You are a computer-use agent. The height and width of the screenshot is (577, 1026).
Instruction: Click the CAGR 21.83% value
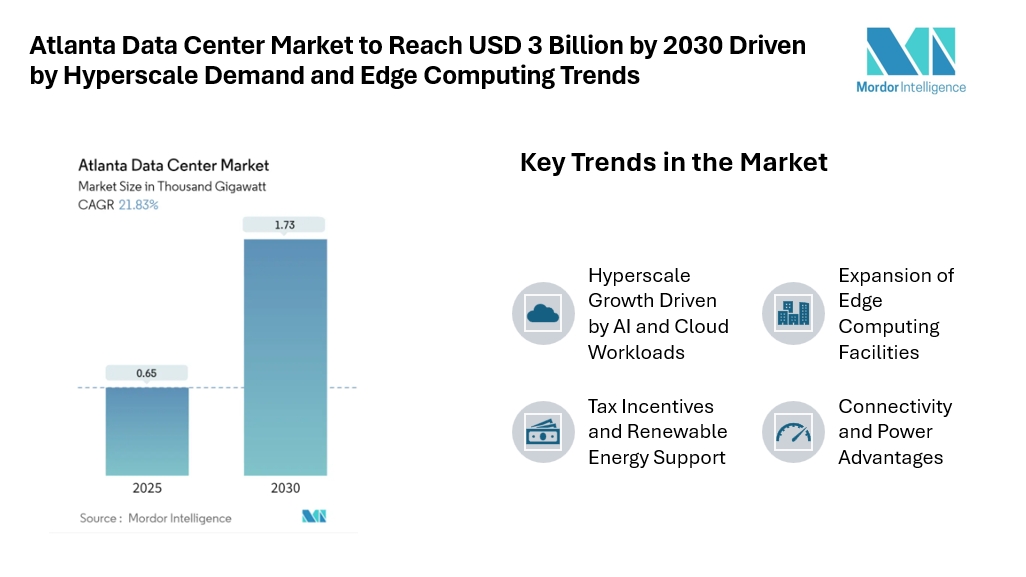[x=138, y=205]
